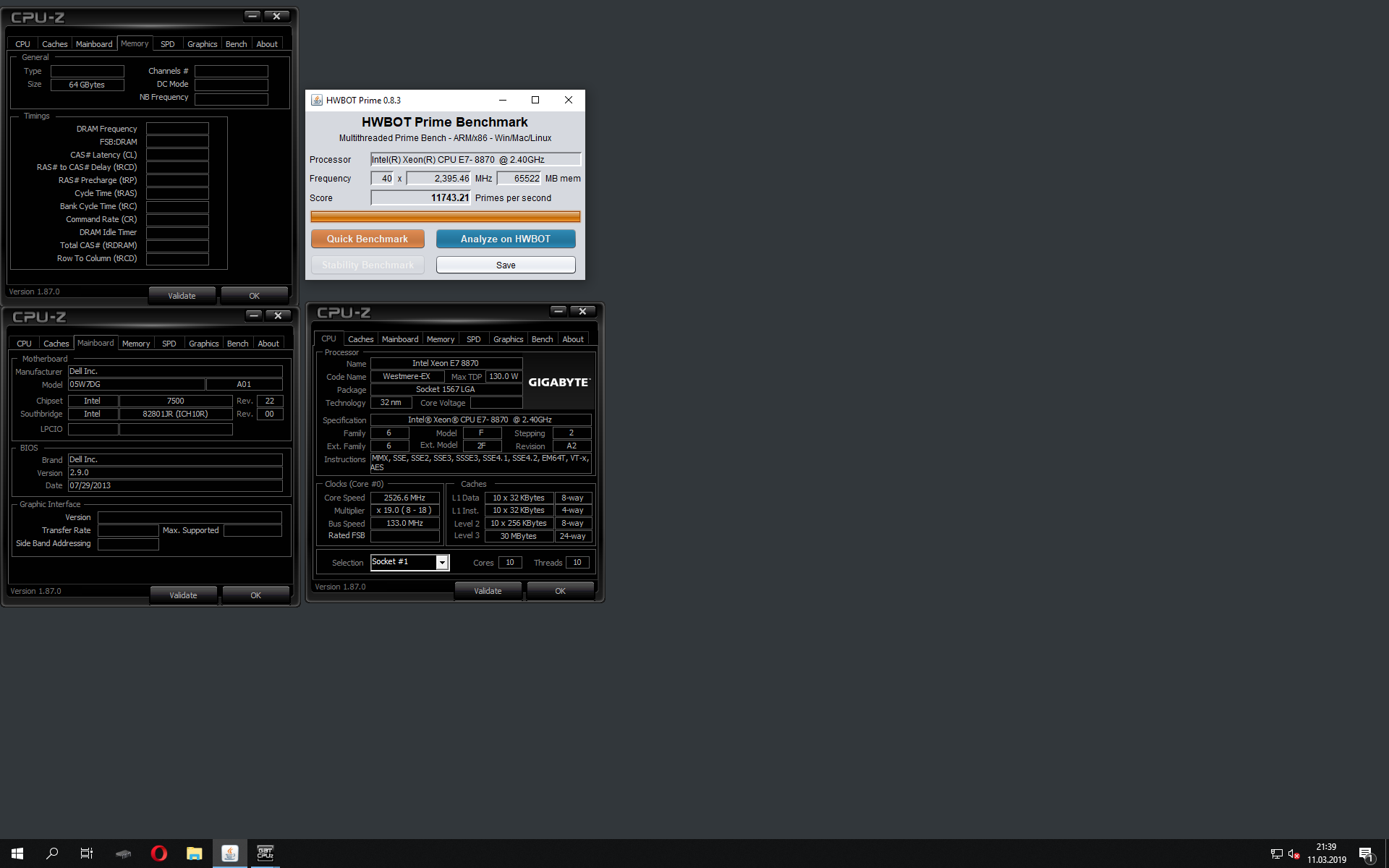Click the Bus Speed 133.0 MHz value
The image size is (1389, 868).
(x=405, y=524)
